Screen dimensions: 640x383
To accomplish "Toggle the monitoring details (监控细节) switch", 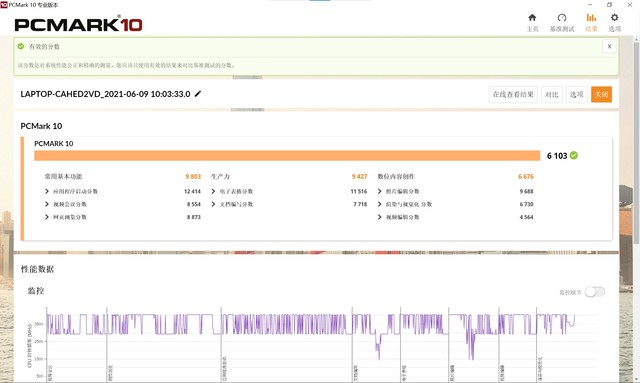I will 595,292.
